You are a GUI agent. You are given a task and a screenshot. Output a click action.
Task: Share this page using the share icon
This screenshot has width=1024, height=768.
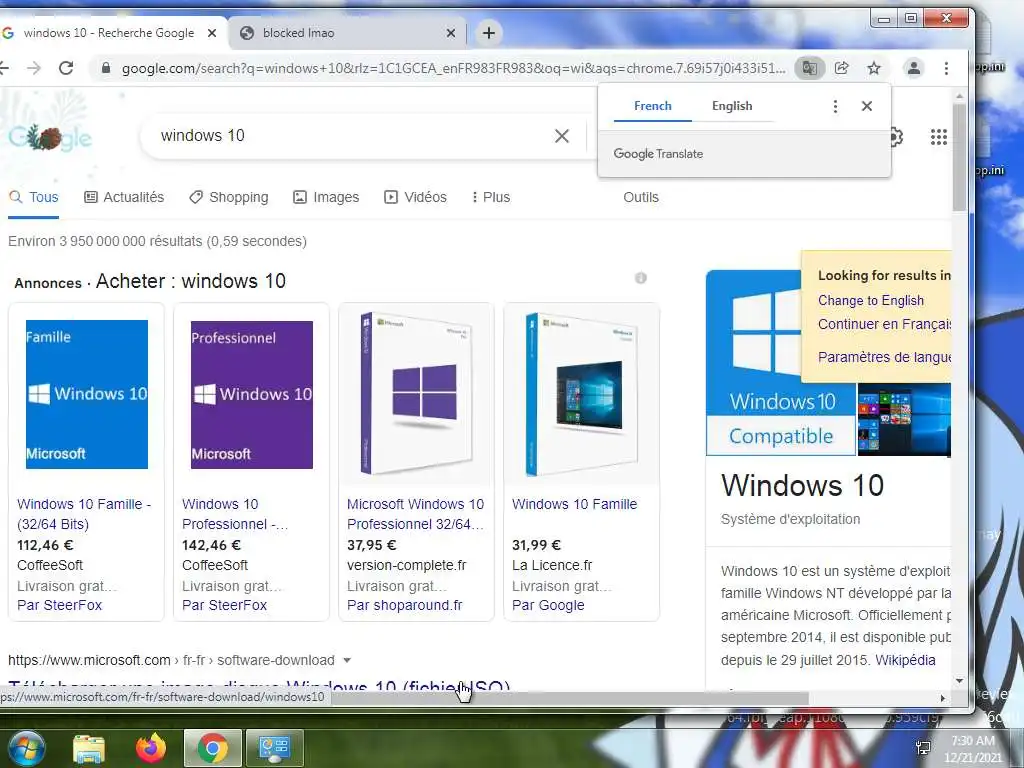pos(842,68)
